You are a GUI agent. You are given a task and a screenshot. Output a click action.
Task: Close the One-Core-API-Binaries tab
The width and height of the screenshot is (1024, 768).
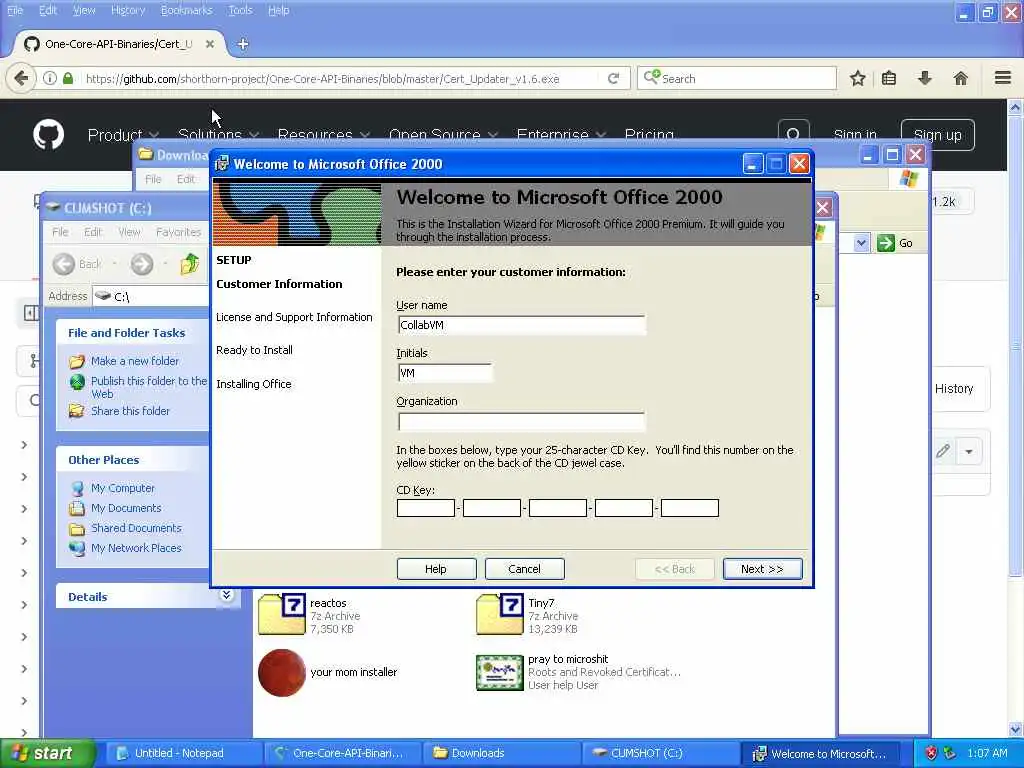point(210,44)
